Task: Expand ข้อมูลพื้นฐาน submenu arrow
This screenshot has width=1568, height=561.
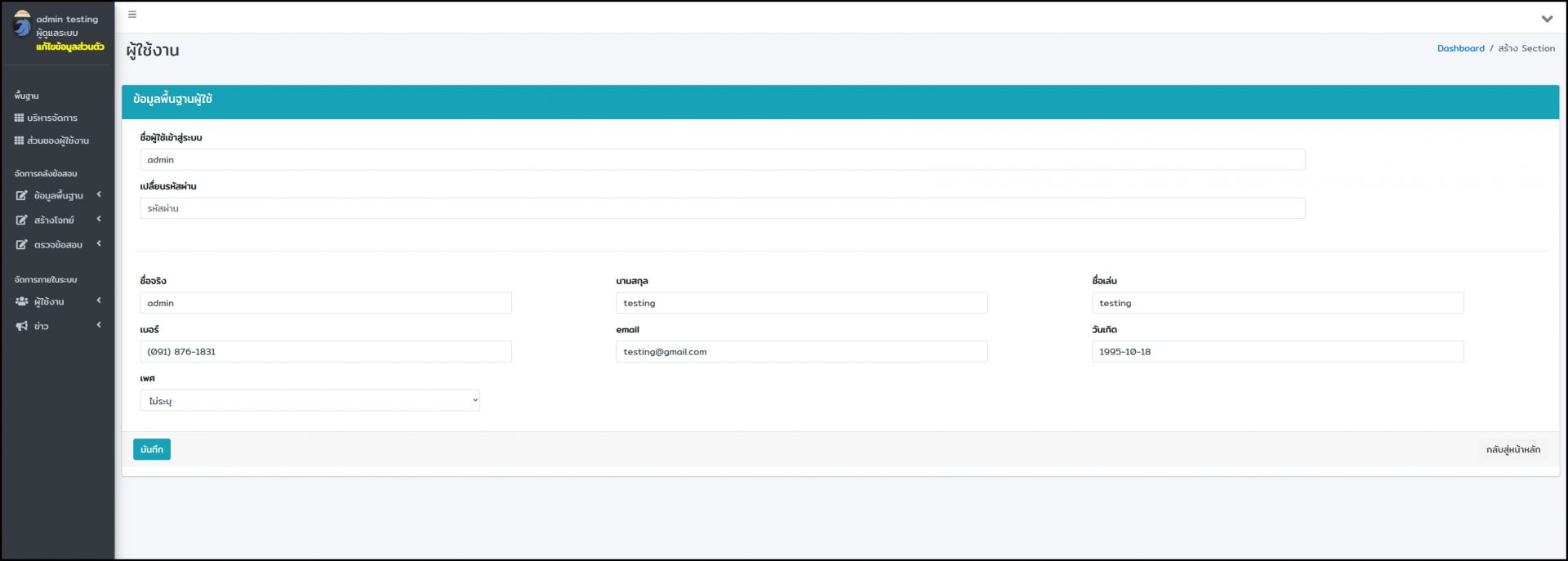Action: 99,194
